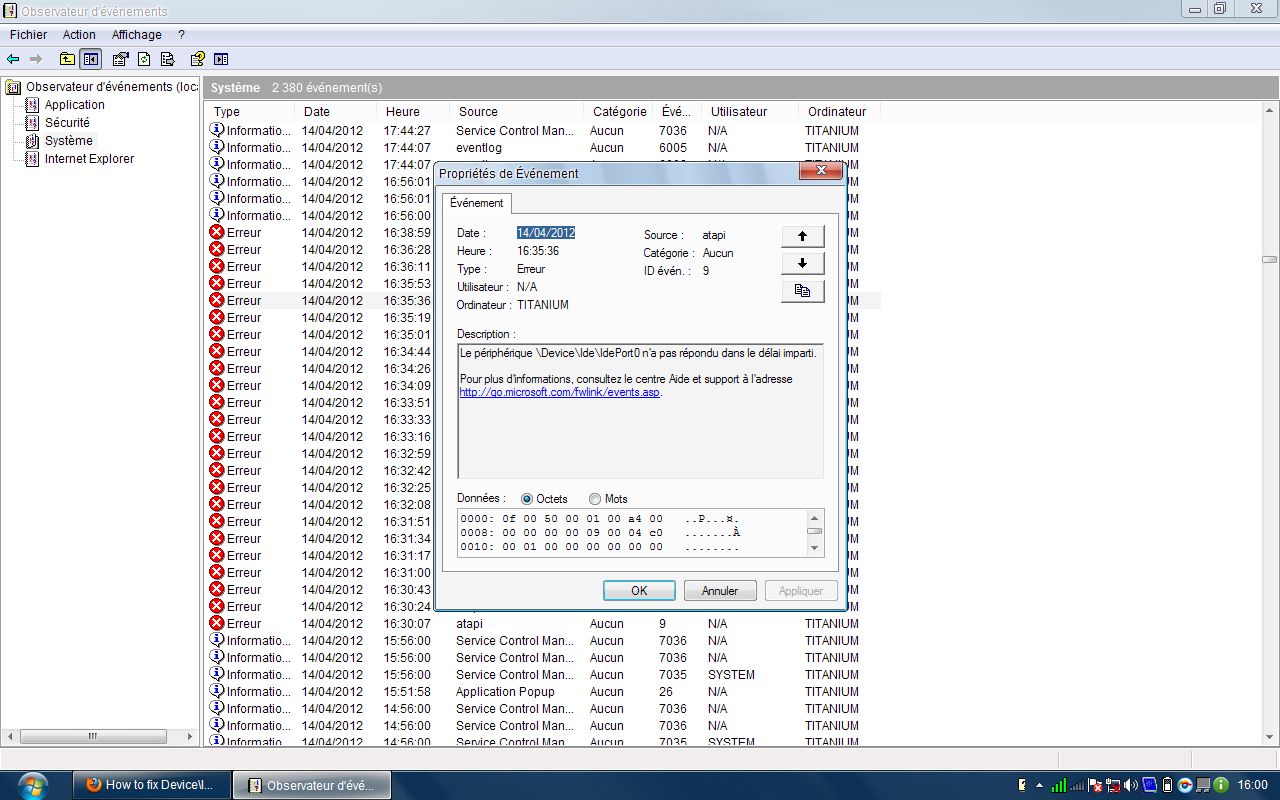The image size is (1280, 800).
Task: Sort by the Source column header
Action: (x=516, y=112)
